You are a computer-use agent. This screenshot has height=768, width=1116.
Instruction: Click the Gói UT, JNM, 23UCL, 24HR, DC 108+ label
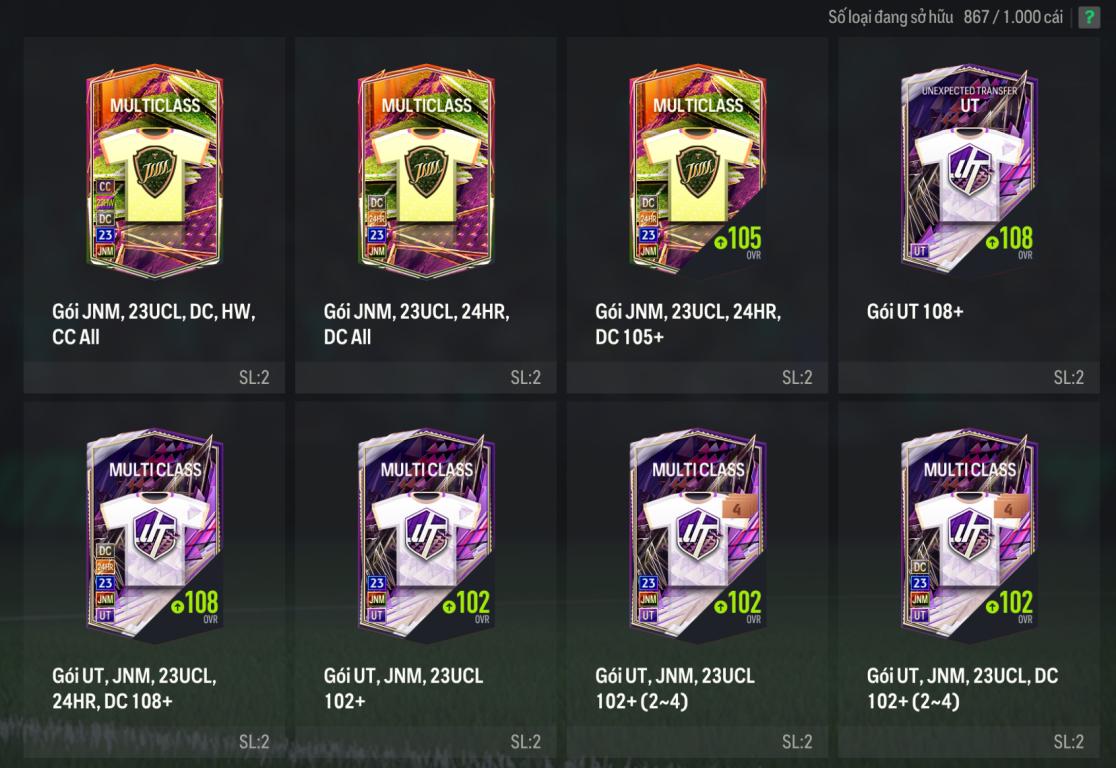[134, 688]
